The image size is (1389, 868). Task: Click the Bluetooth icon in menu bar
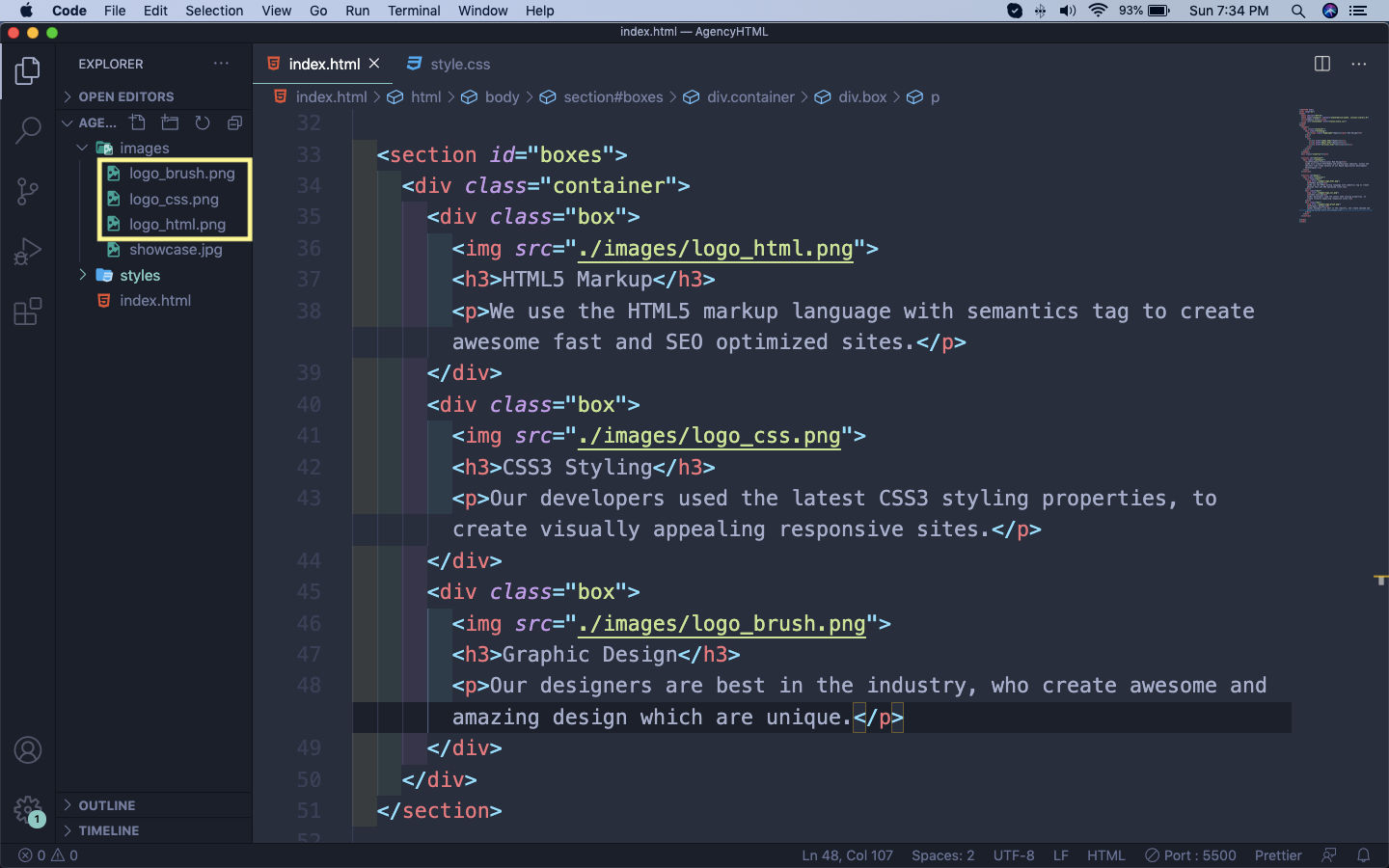tap(1040, 11)
